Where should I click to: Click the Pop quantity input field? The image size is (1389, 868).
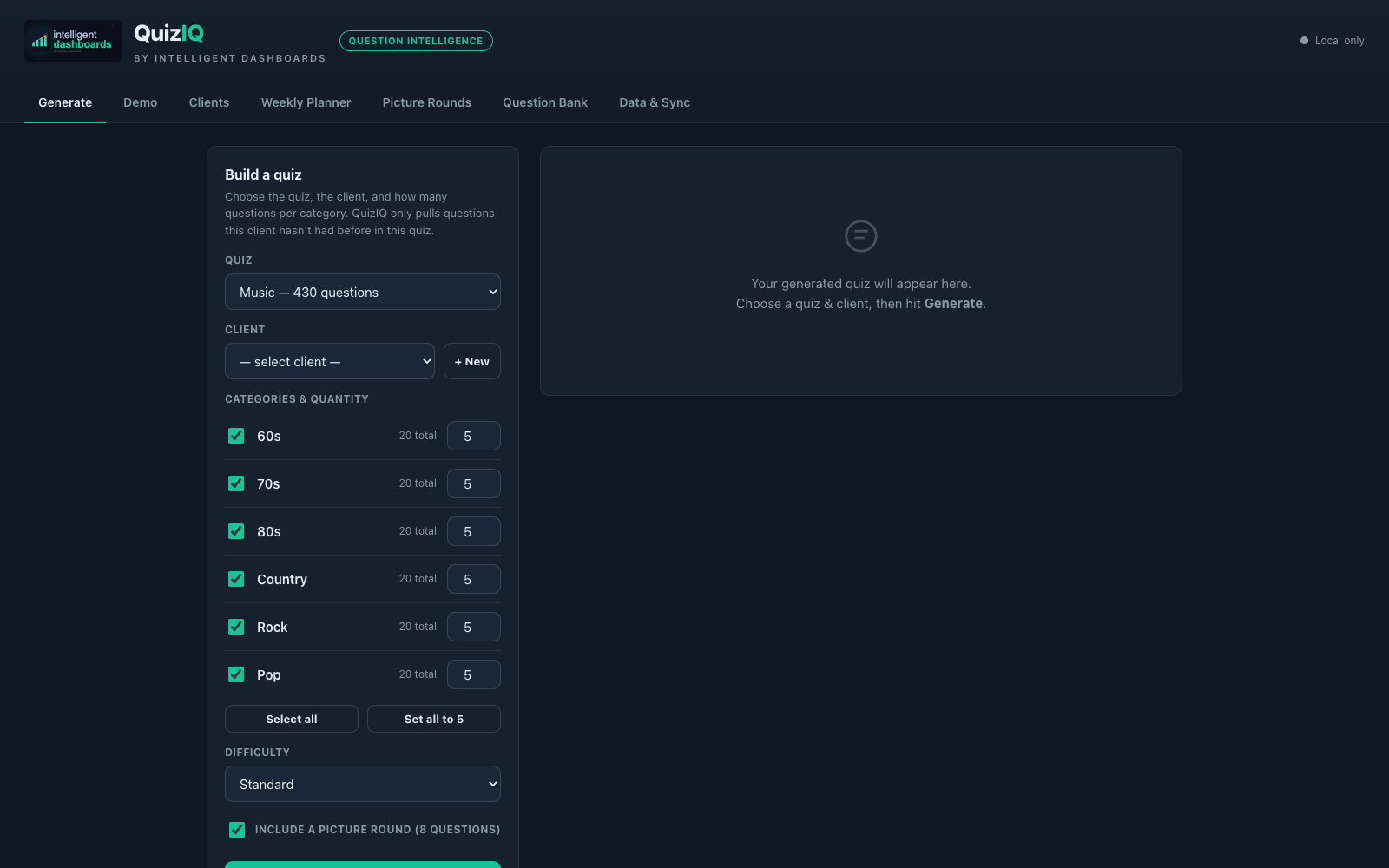tap(474, 674)
